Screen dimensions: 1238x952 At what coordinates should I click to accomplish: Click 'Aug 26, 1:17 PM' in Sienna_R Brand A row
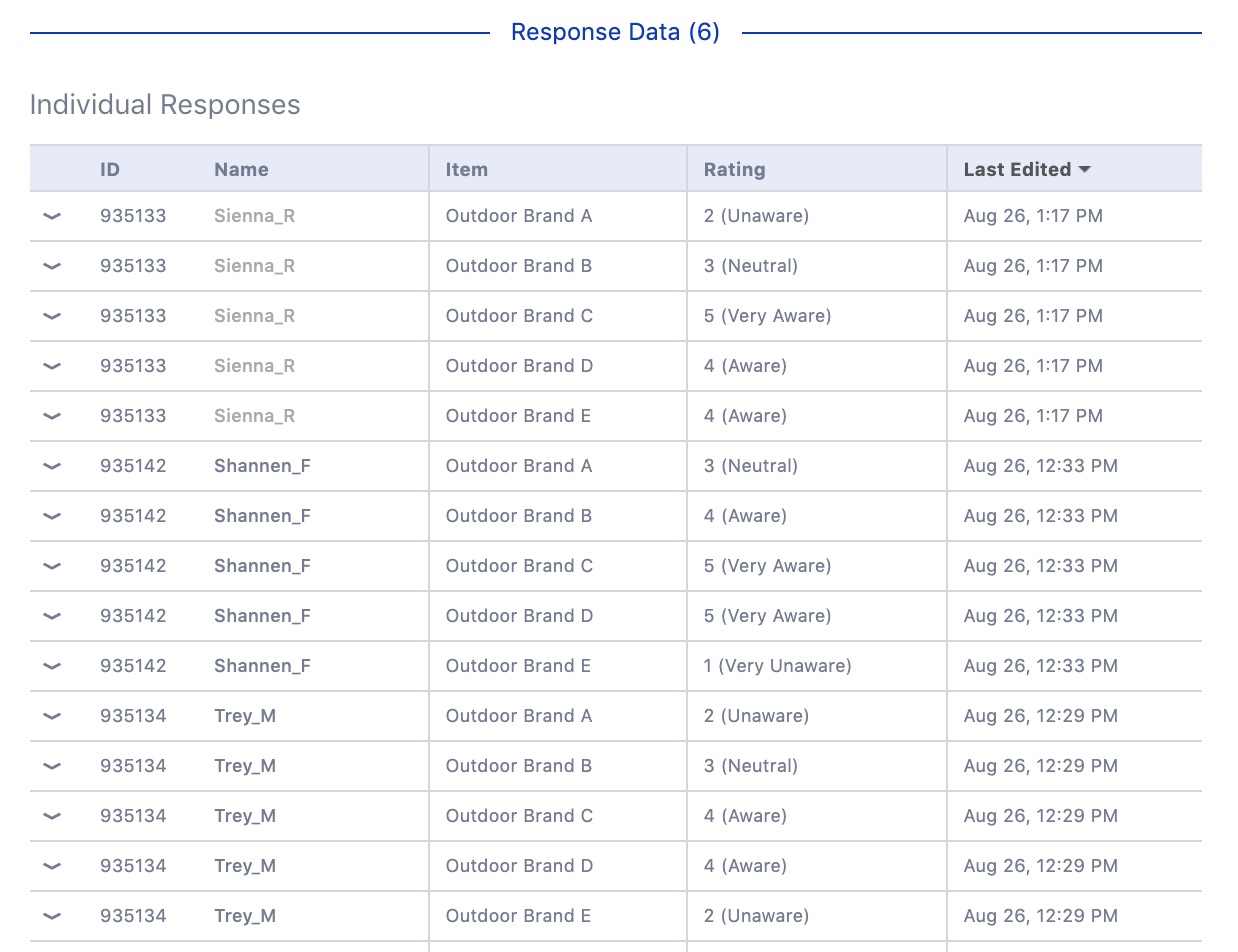[1033, 216]
